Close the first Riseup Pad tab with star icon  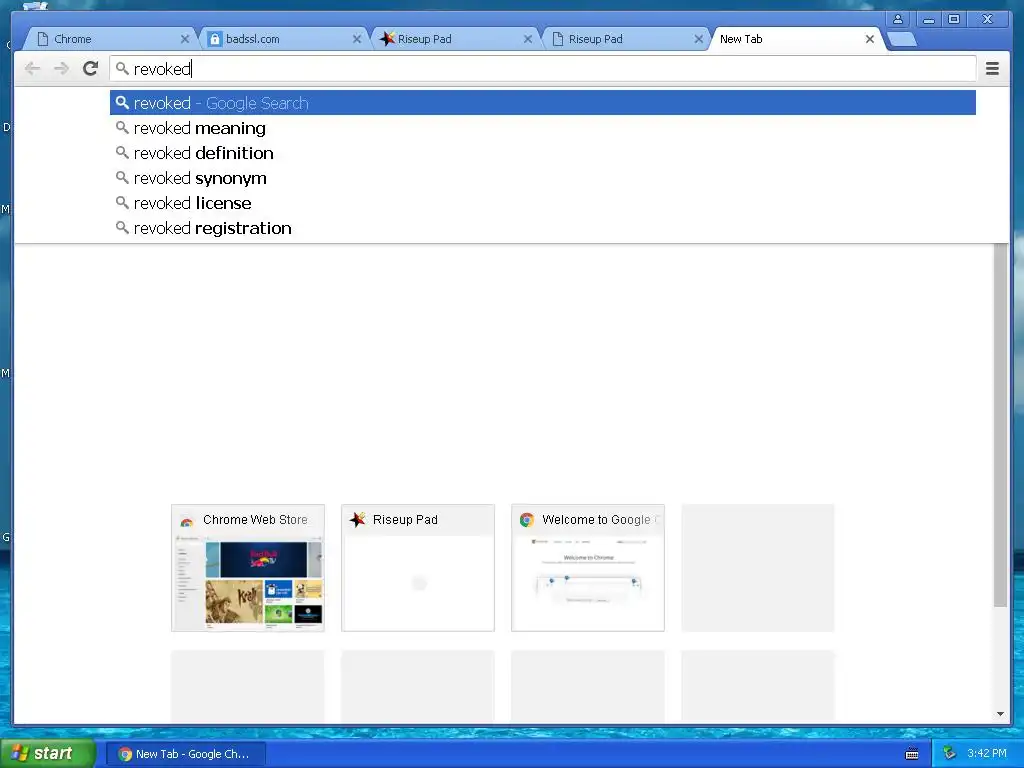[x=528, y=39]
